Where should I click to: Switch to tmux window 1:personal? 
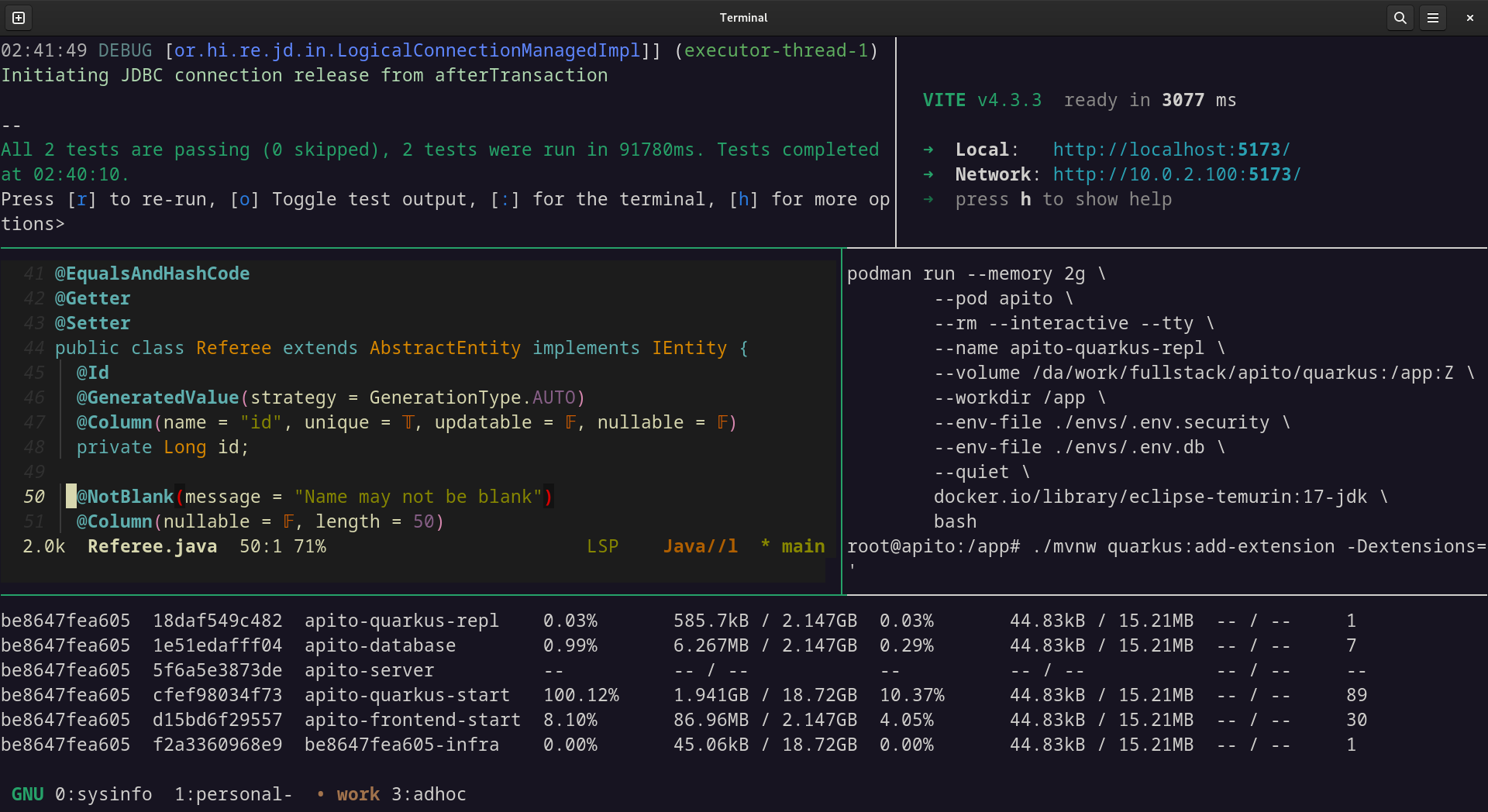tap(232, 794)
